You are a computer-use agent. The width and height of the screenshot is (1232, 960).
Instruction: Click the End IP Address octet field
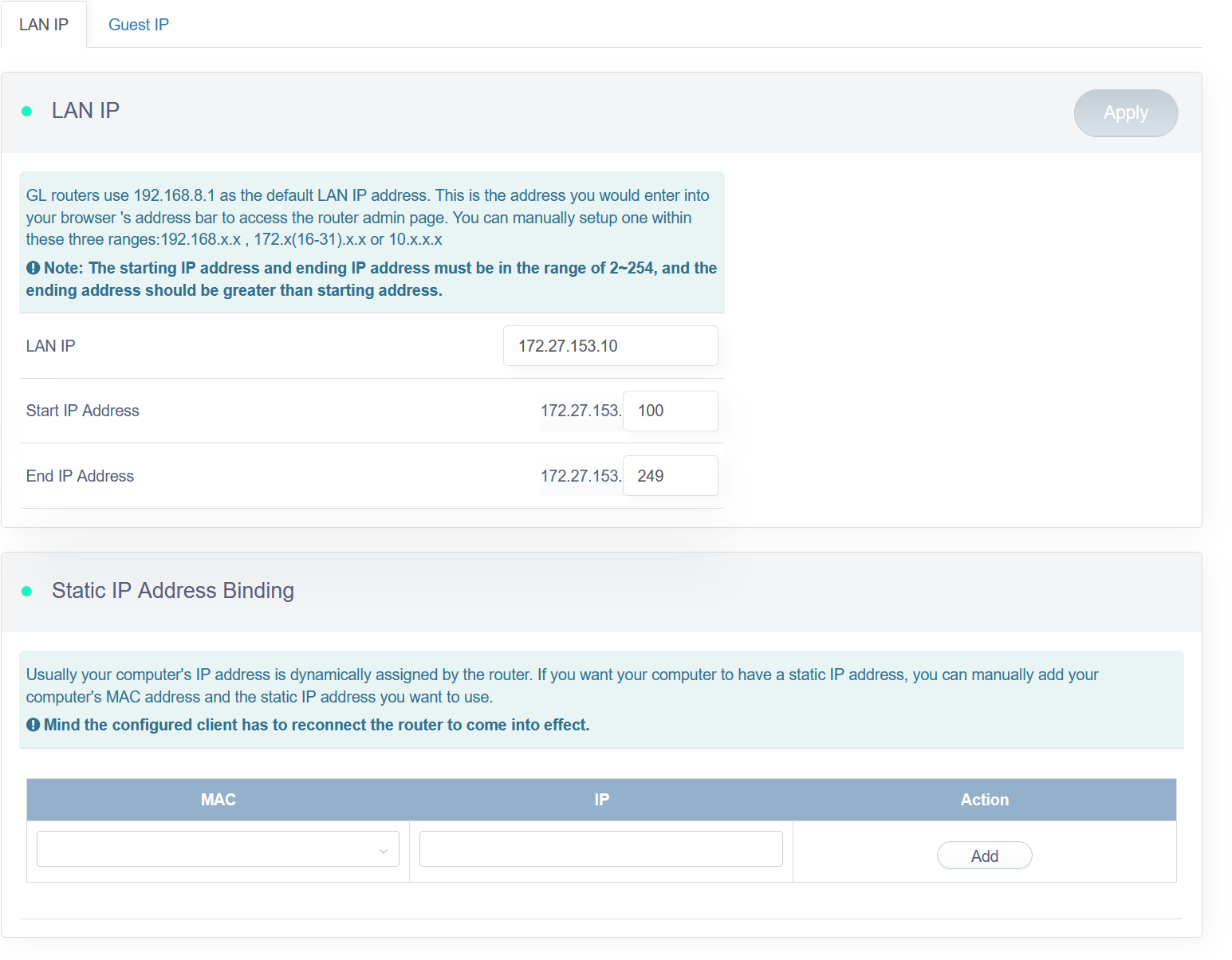tap(670, 475)
